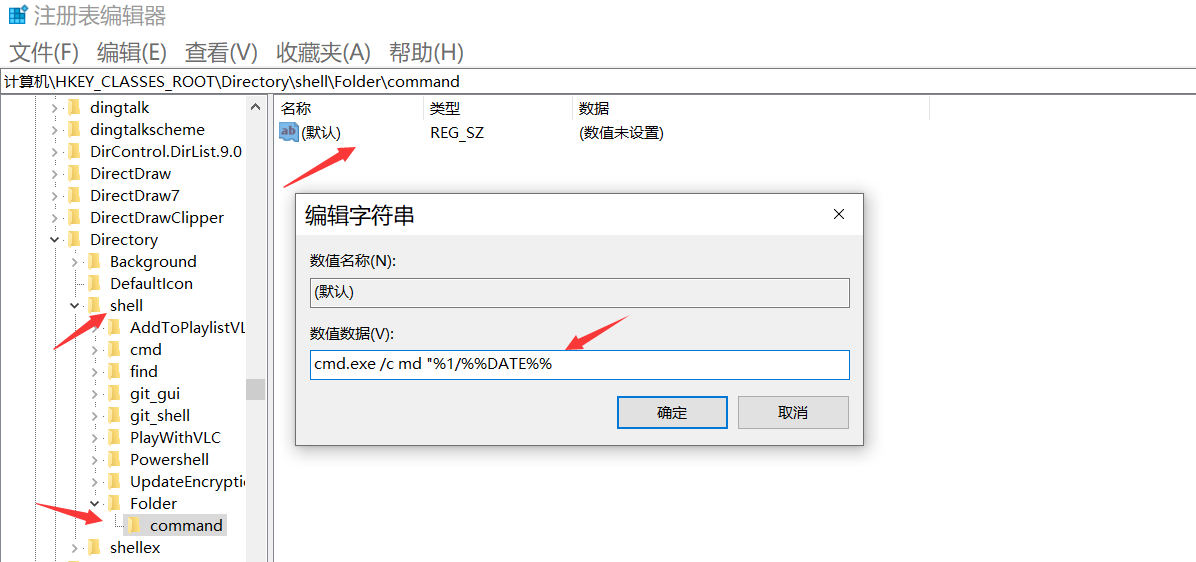Click the dingtalkscheme folder icon

pos(74,130)
